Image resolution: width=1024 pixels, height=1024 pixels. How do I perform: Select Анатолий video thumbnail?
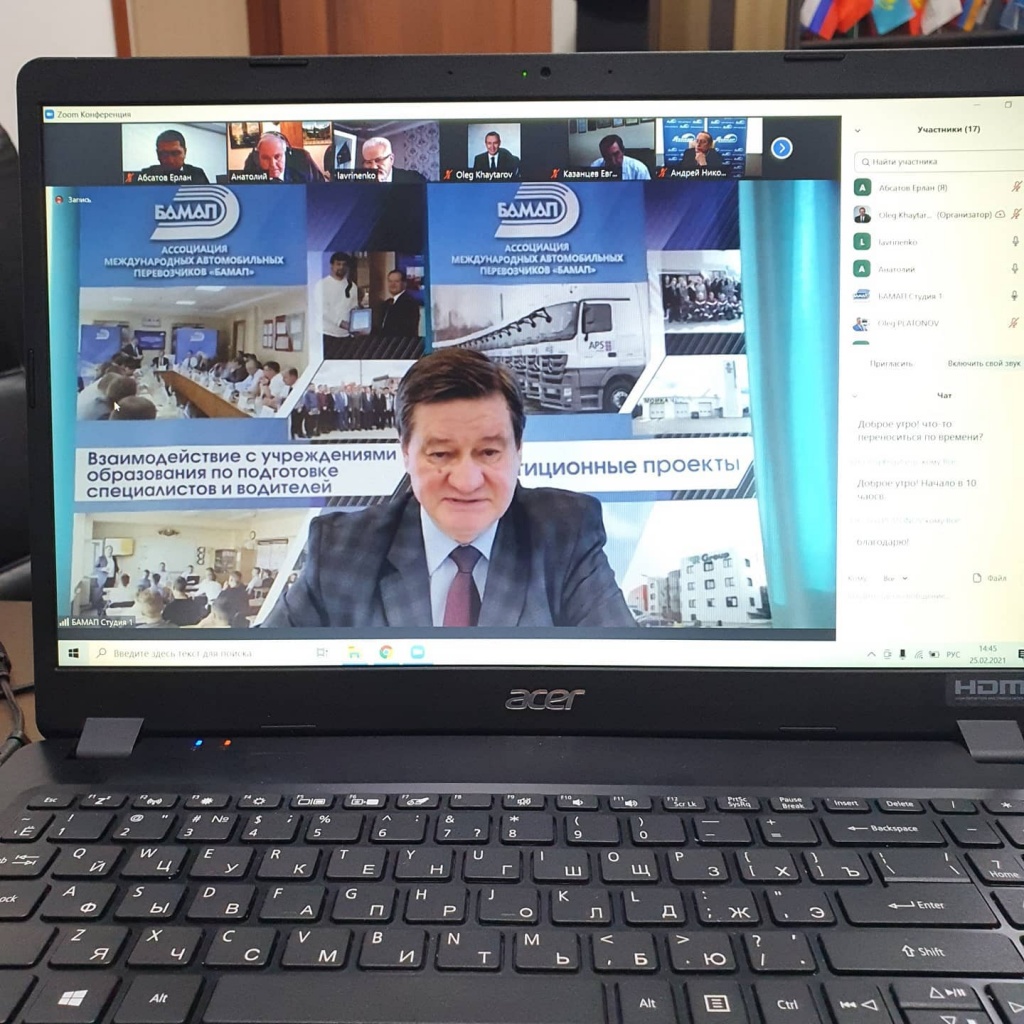[280, 152]
